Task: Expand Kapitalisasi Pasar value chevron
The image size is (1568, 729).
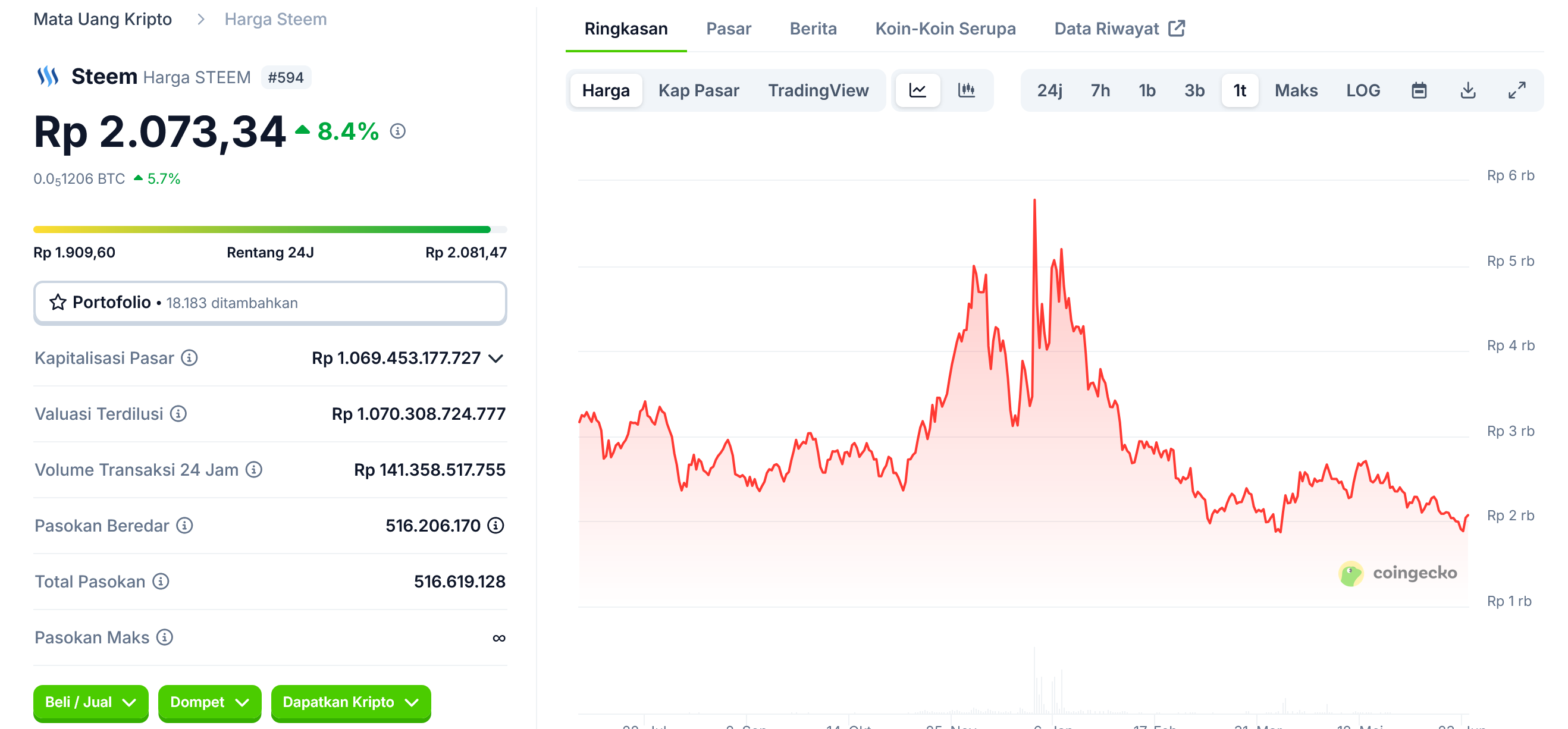Action: [496, 359]
